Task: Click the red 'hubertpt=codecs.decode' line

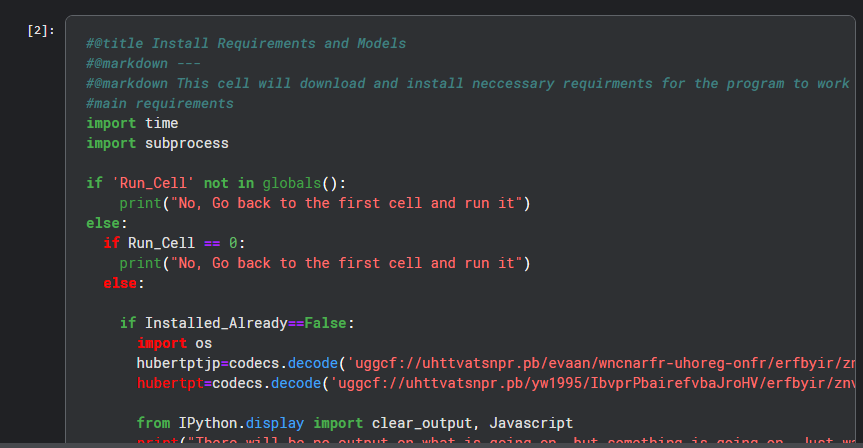Action: click(496, 383)
